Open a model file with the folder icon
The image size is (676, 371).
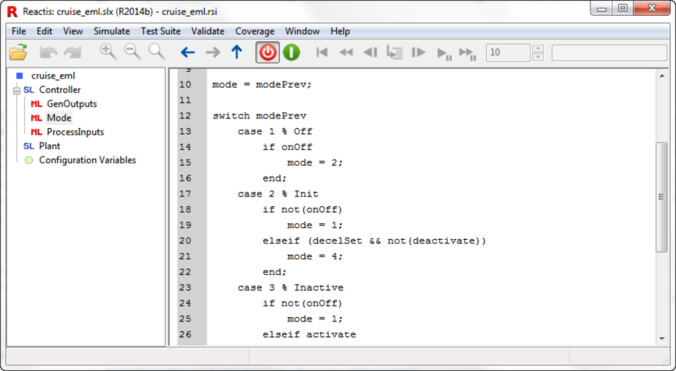(x=19, y=53)
